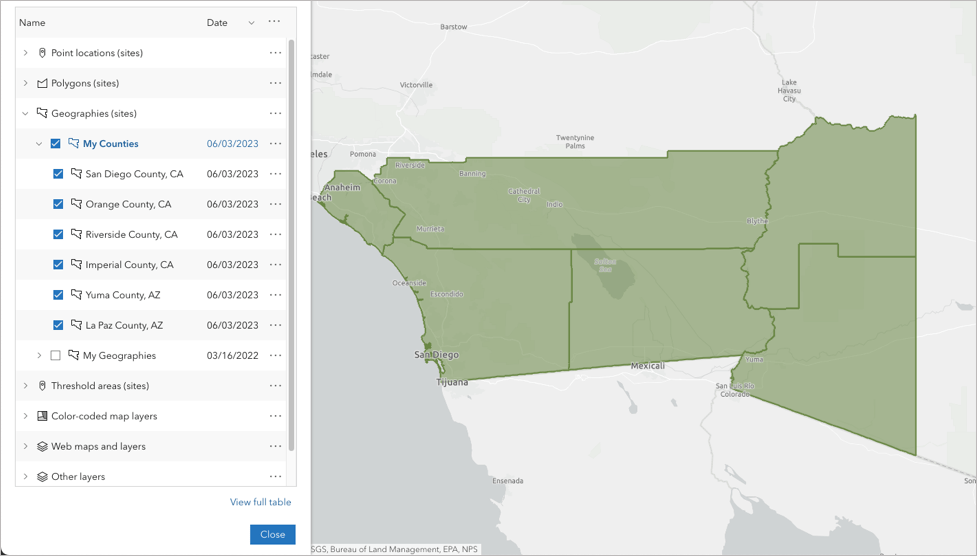Click the Close button
Image resolution: width=977 pixels, height=556 pixels.
click(273, 534)
